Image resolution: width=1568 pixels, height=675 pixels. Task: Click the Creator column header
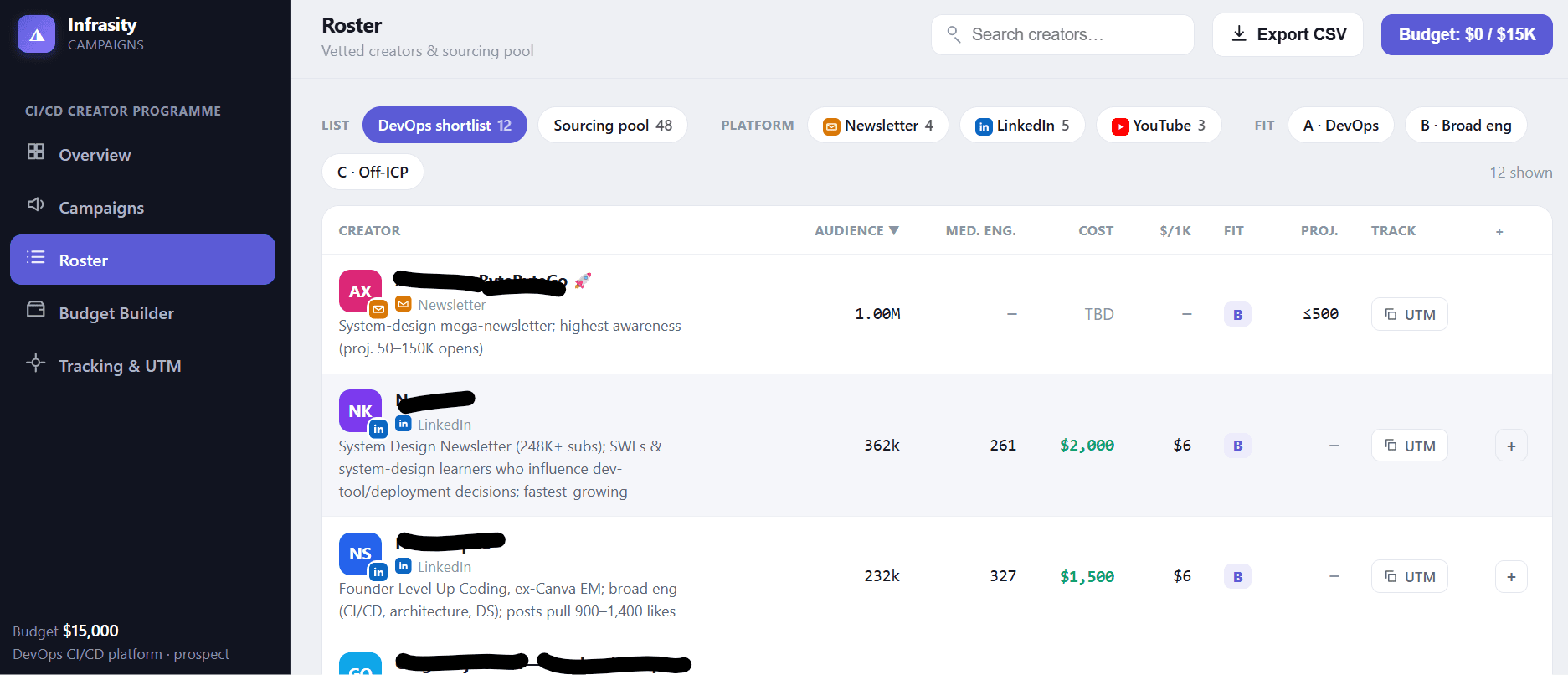click(x=369, y=230)
